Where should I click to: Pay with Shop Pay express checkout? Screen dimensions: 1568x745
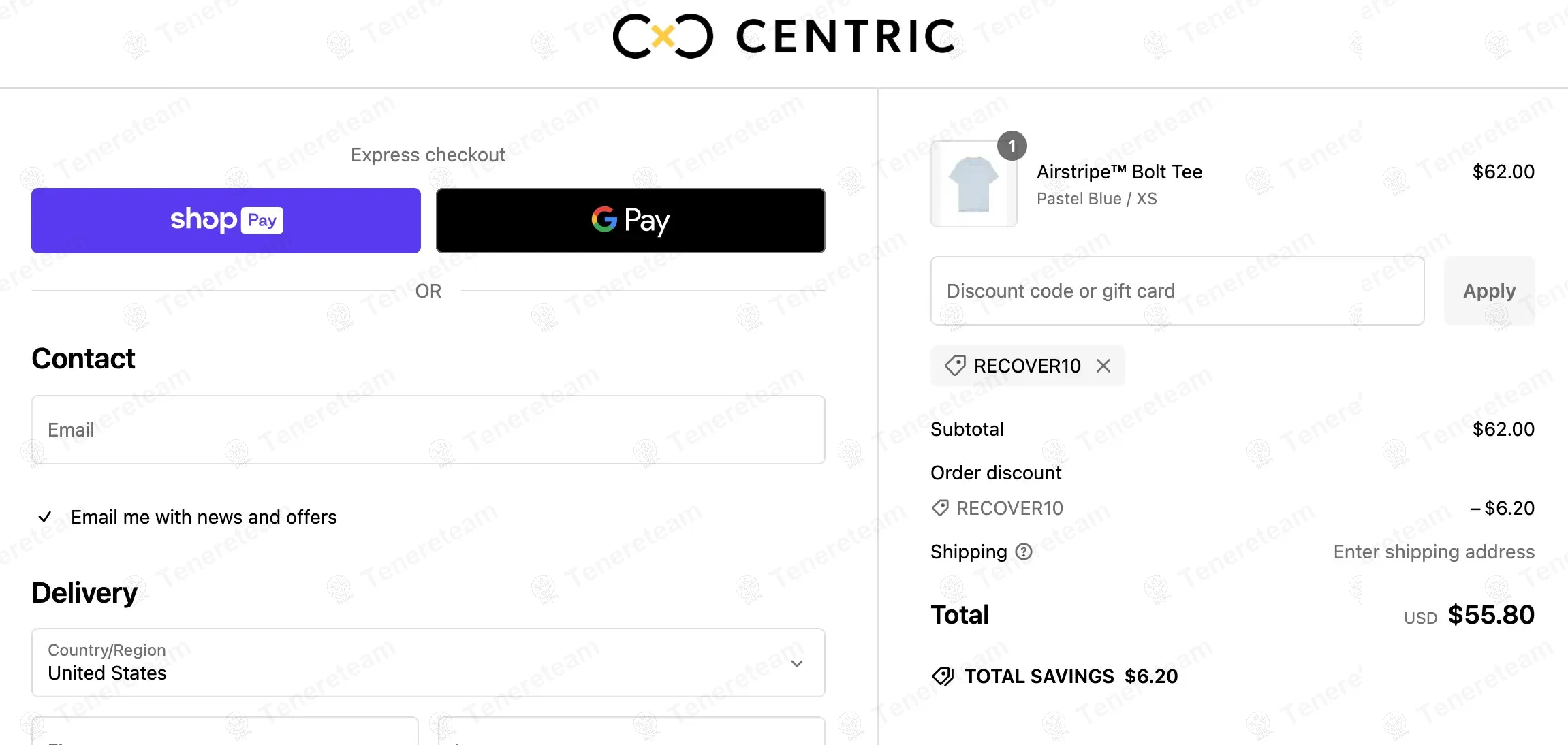click(226, 221)
